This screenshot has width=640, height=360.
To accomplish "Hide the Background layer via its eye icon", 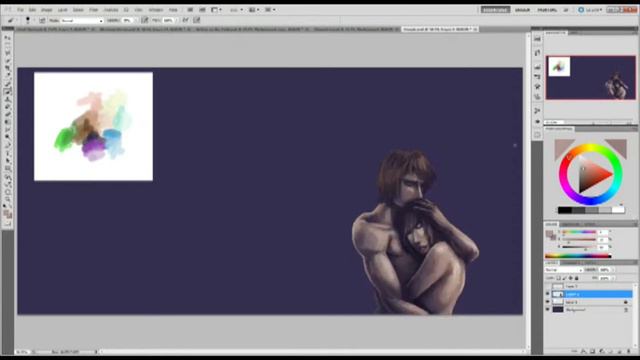I will pyautogui.click(x=547, y=309).
